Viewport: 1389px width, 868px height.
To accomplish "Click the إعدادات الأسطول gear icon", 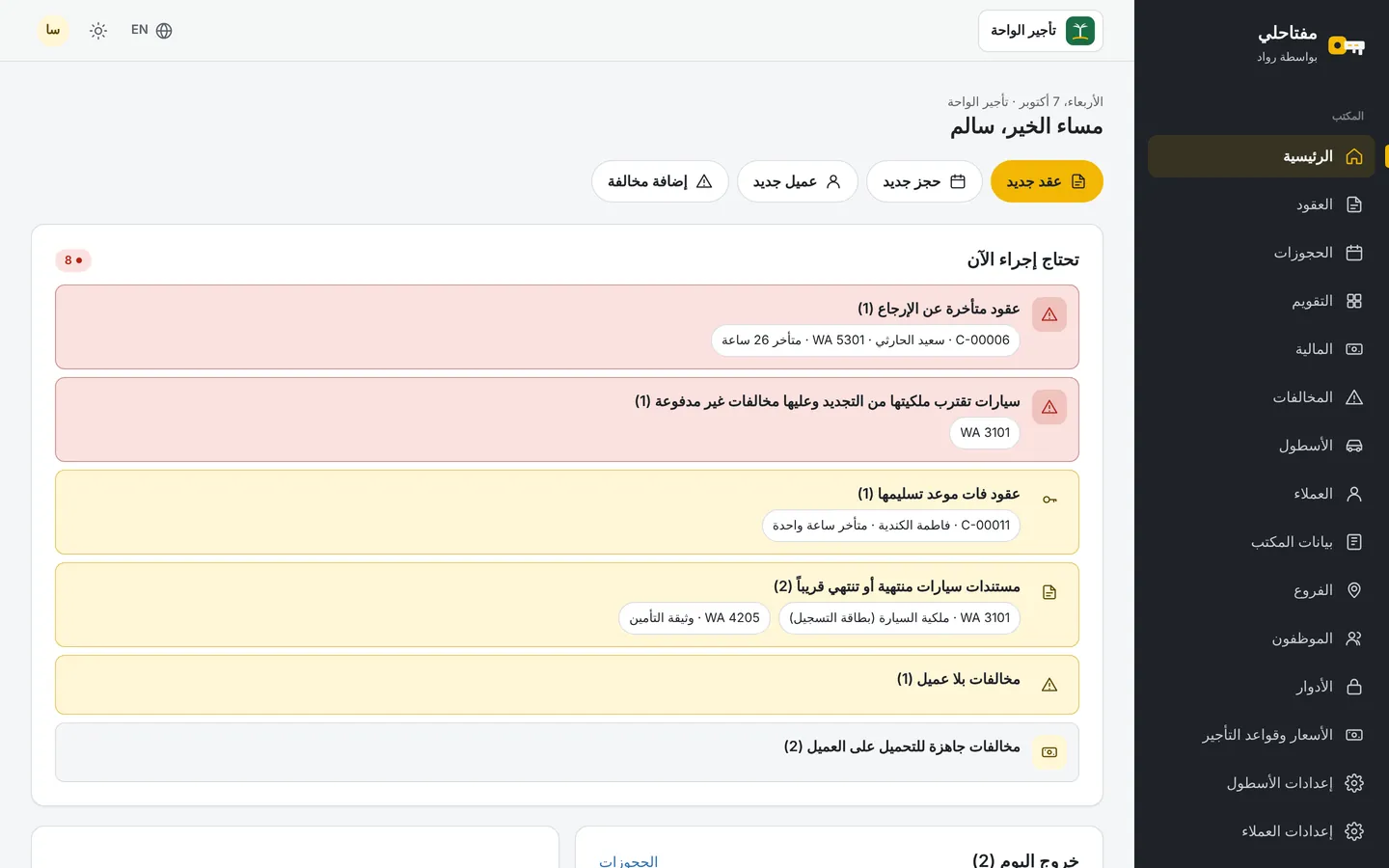I will (x=1354, y=783).
